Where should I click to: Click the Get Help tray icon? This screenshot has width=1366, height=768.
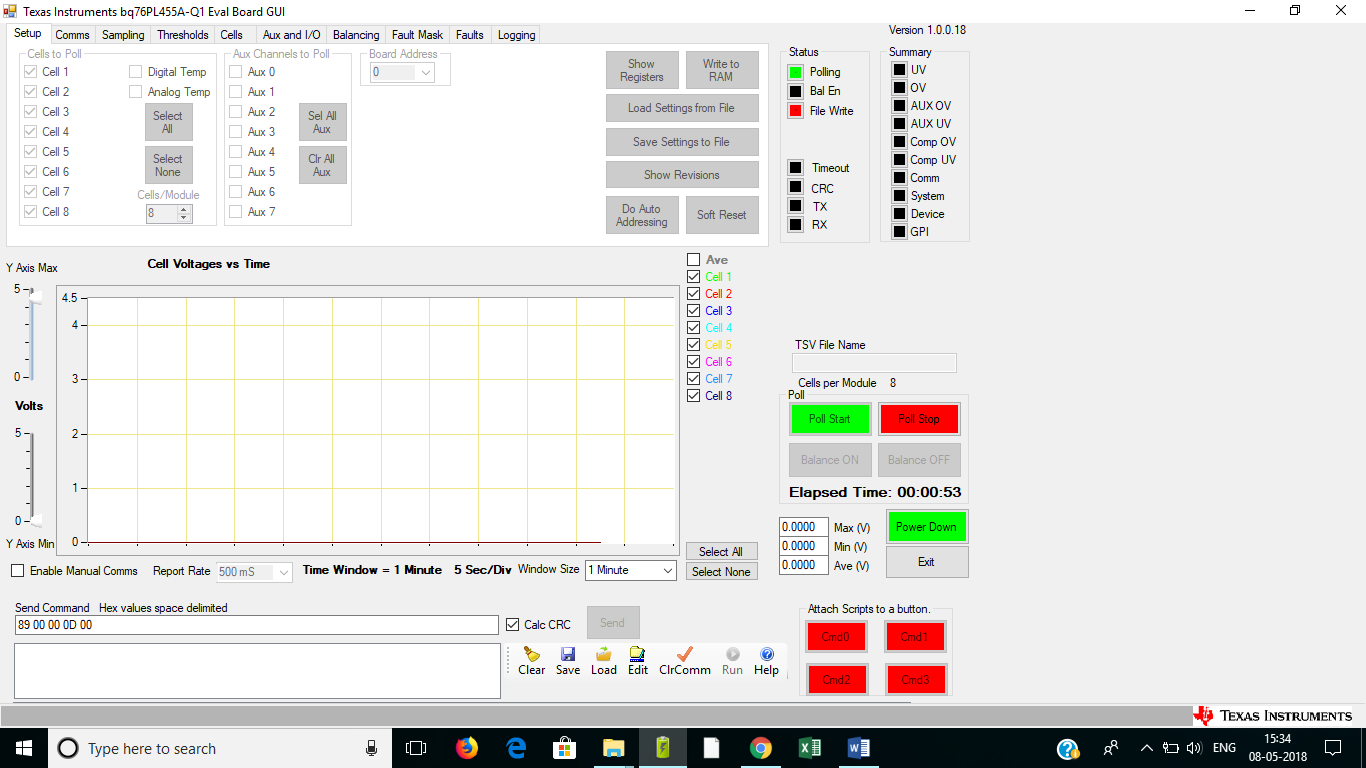(x=1068, y=748)
